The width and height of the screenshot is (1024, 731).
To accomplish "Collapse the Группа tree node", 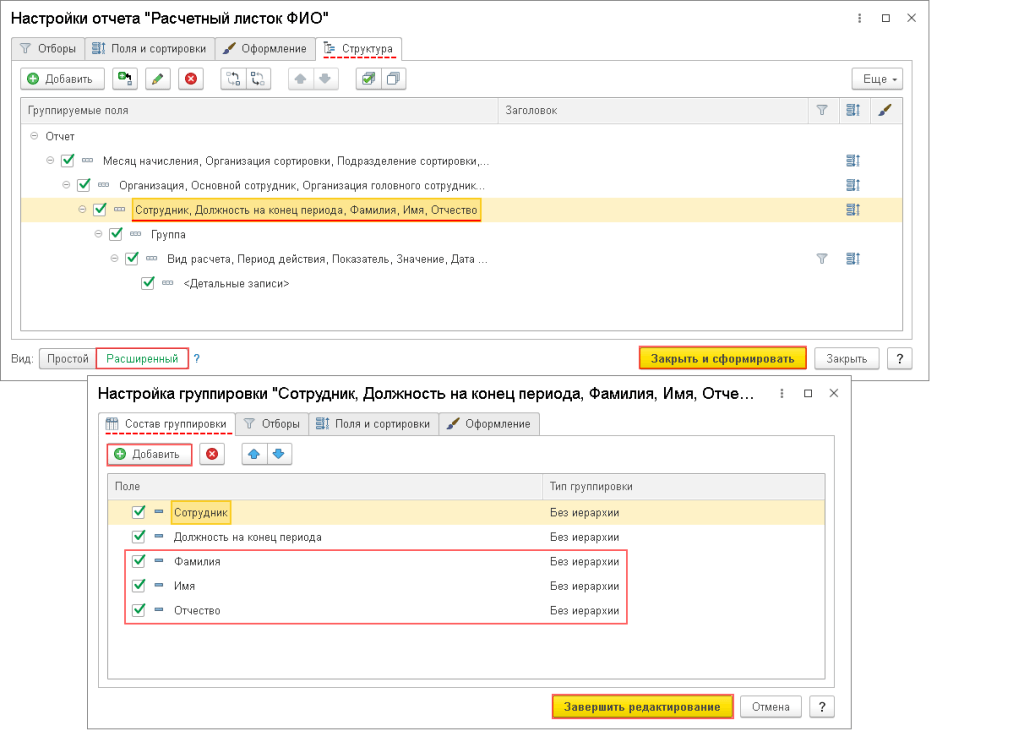I will (x=98, y=234).
